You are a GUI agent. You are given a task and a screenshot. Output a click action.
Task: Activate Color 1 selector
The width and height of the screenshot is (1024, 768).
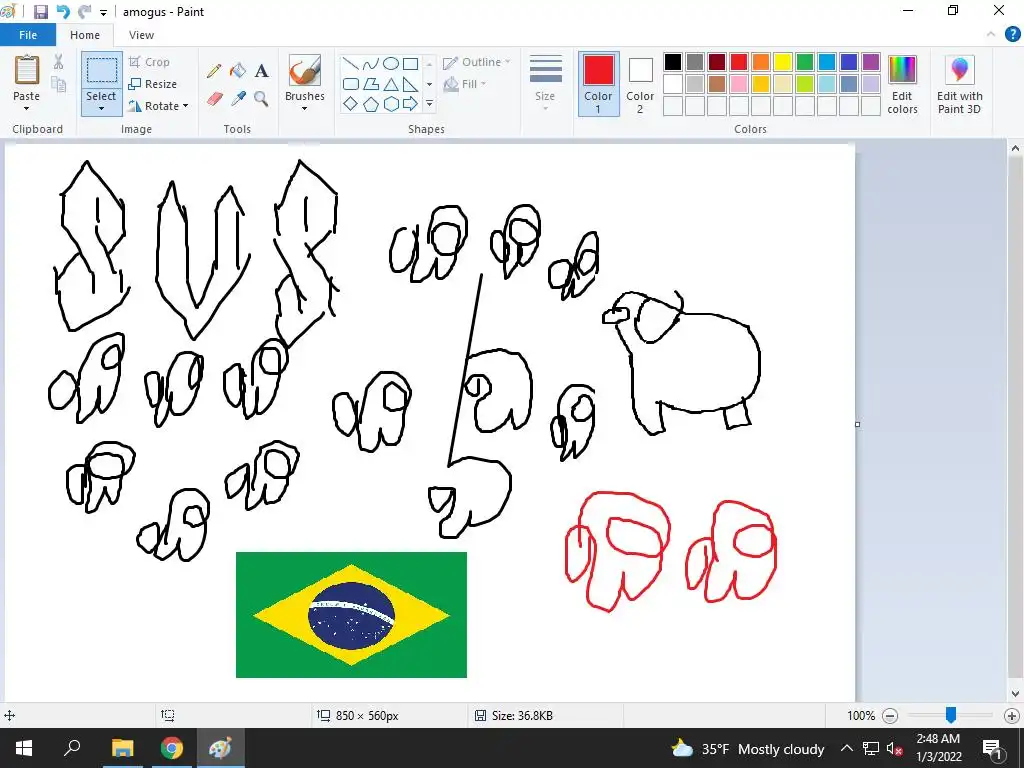(598, 84)
